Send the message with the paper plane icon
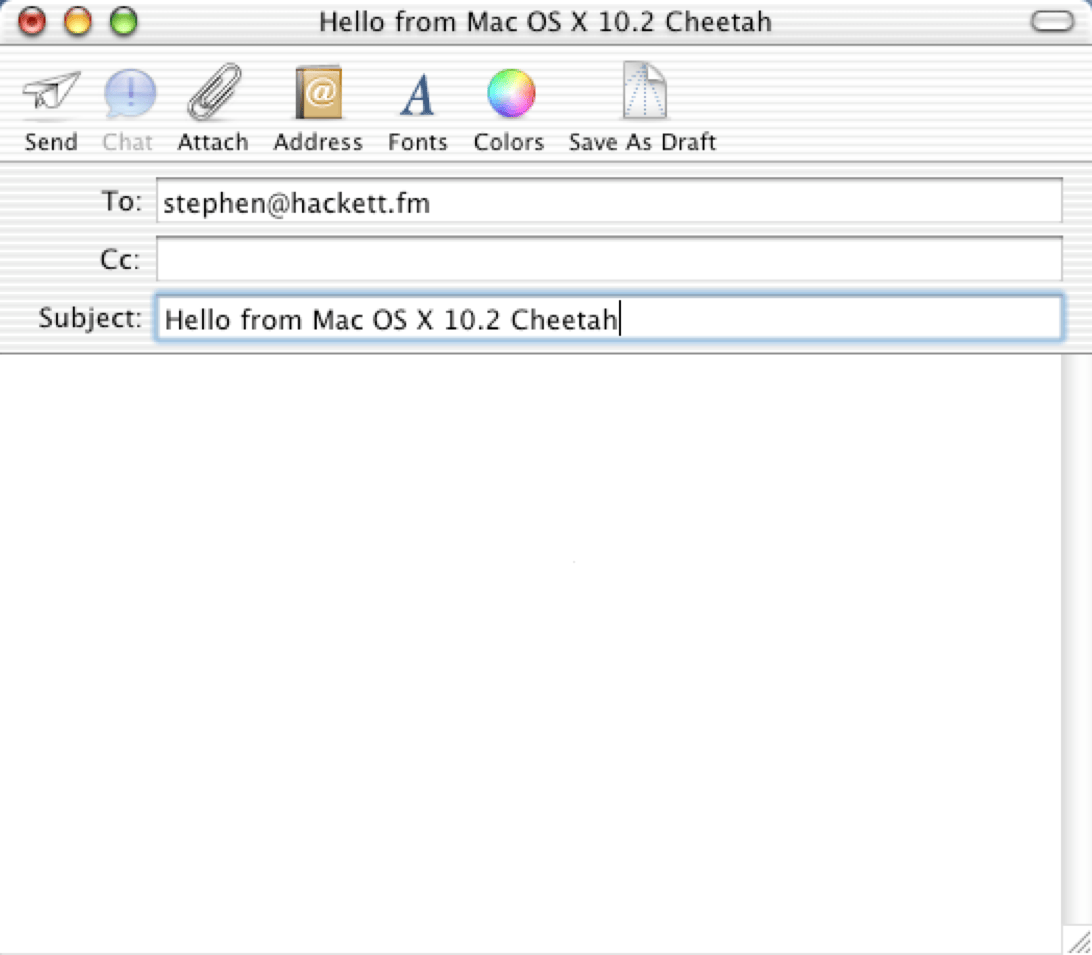The height and width of the screenshot is (955, 1092). pyautogui.click(x=51, y=108)
